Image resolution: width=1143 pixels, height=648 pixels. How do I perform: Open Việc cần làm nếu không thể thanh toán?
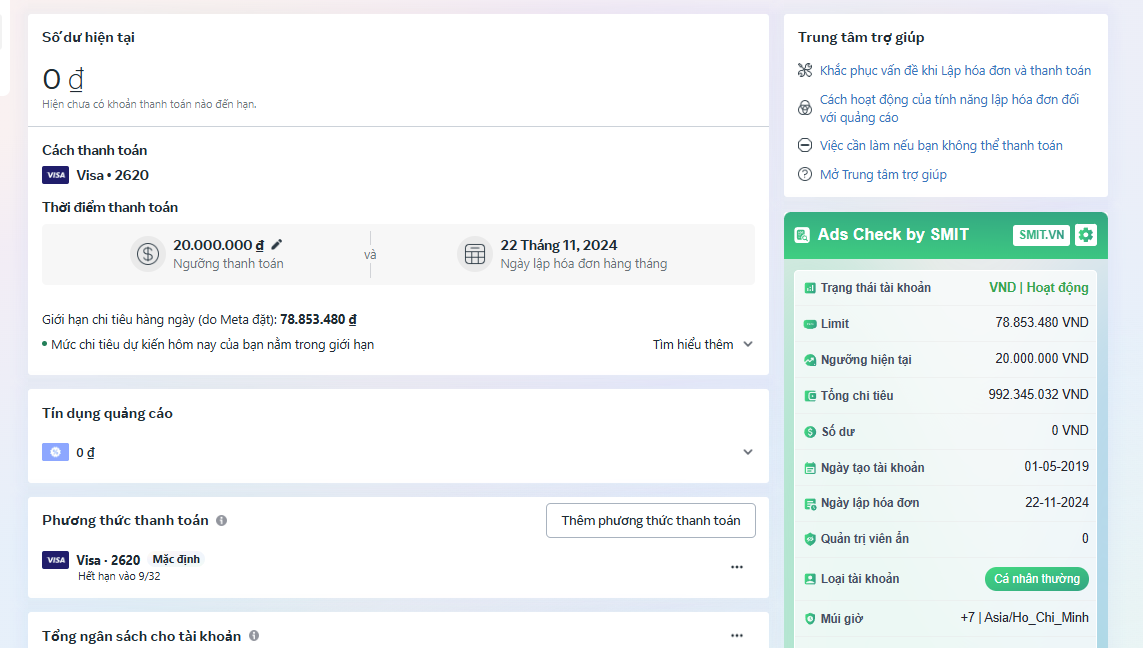pos(940,146)
